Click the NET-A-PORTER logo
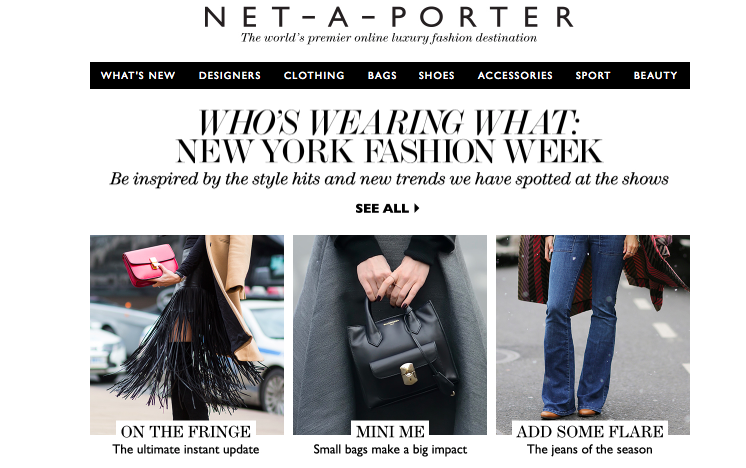This screenshot has width=746, height=468. click(389, 17)
